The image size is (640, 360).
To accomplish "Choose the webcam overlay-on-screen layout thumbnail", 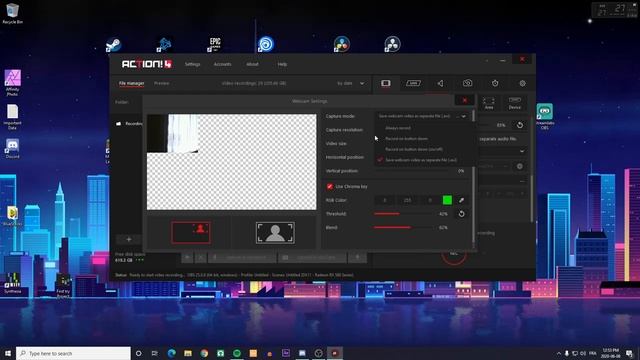I will pyautogui.click(x=191, y=233).
